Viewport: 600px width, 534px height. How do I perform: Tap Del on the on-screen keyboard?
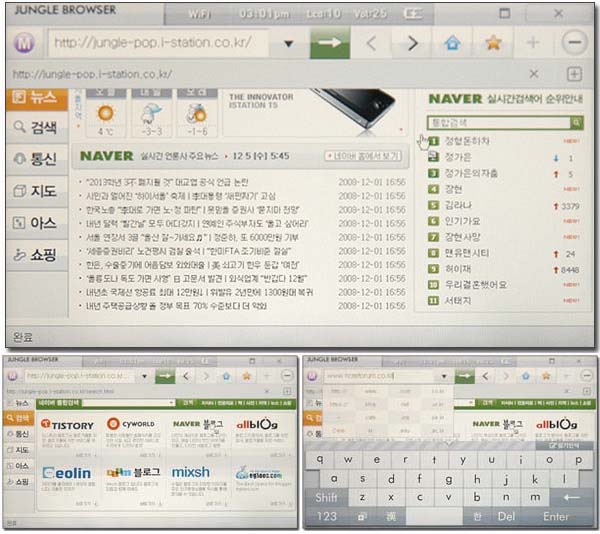click(x=506, y=516)
